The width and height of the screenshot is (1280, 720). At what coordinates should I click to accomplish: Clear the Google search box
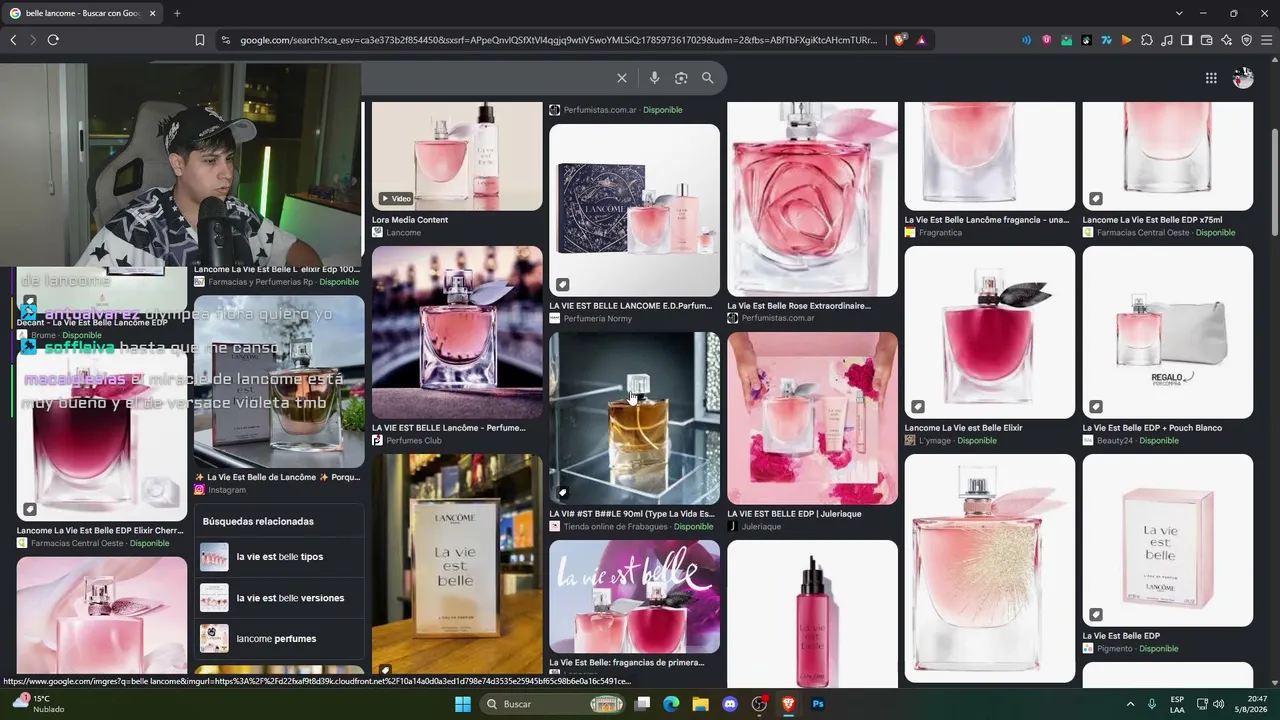coord(622,78)
